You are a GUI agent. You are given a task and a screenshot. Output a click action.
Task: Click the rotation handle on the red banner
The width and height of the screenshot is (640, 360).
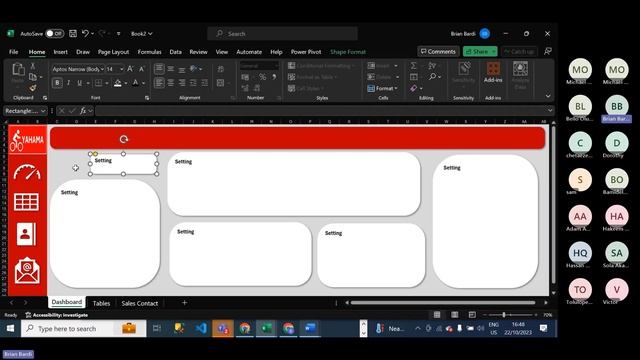[124, 139]
